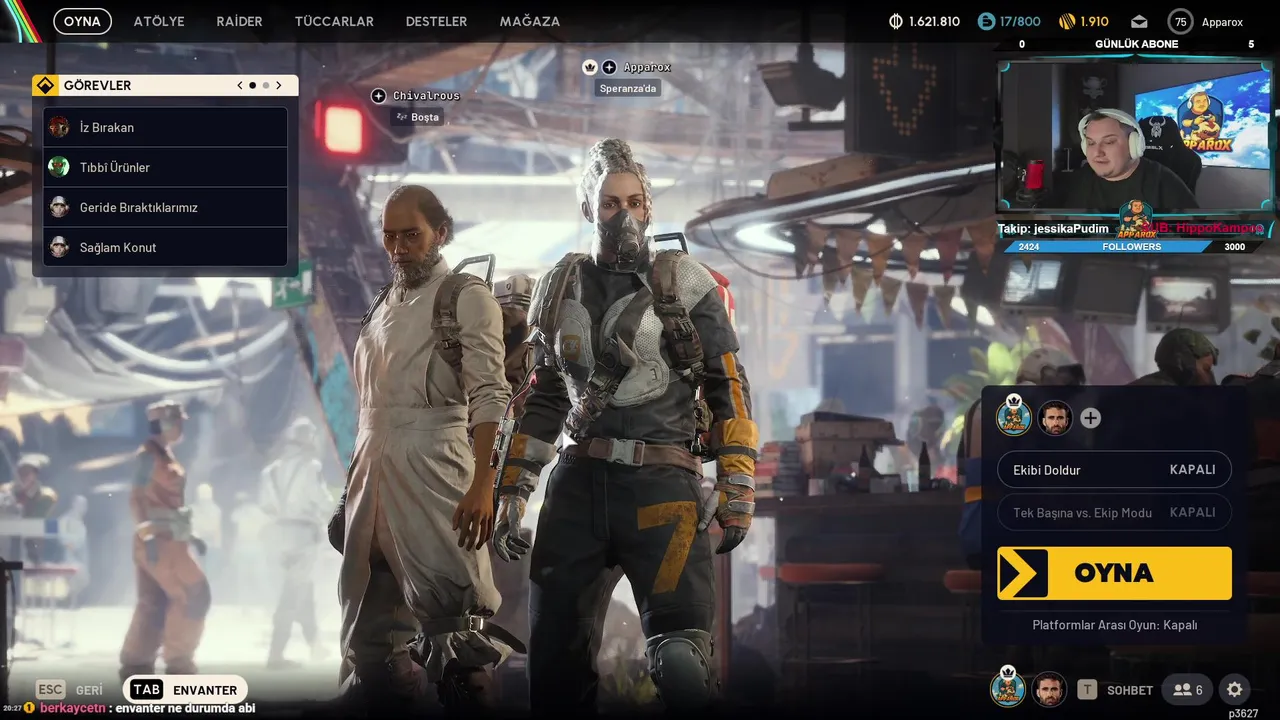Open the settings gear icon
Image resolution: width=1280 pixels, height=720 pixels.
[1235, 689]
